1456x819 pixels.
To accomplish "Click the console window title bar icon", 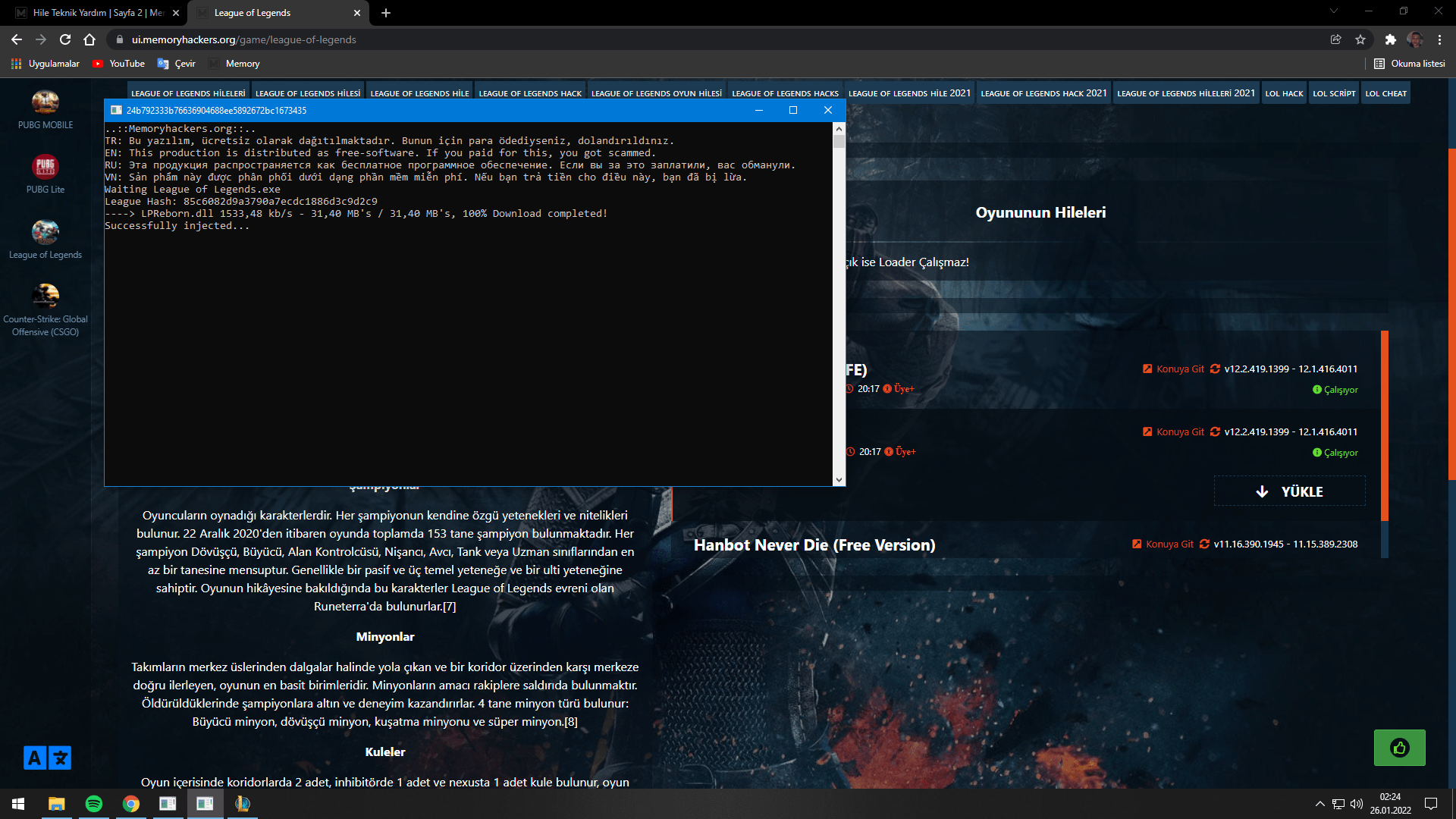I will (116, 111).
